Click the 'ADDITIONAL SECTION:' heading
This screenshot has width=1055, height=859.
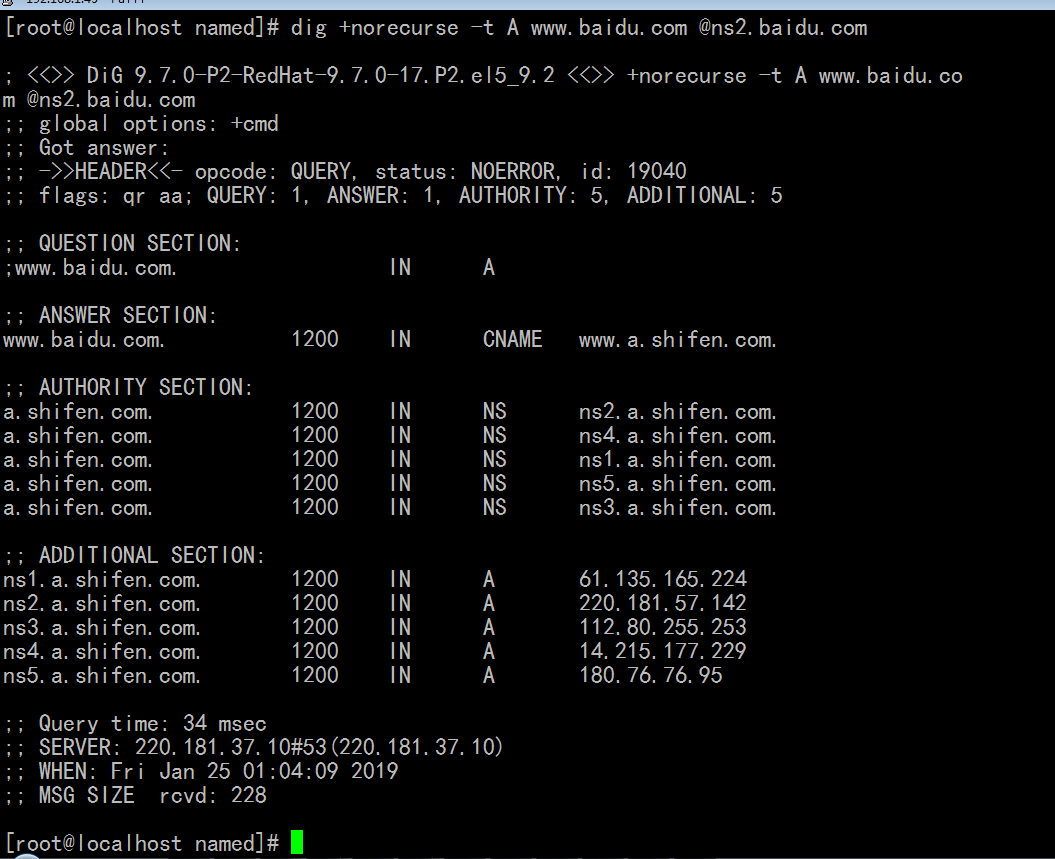(151, 556)
